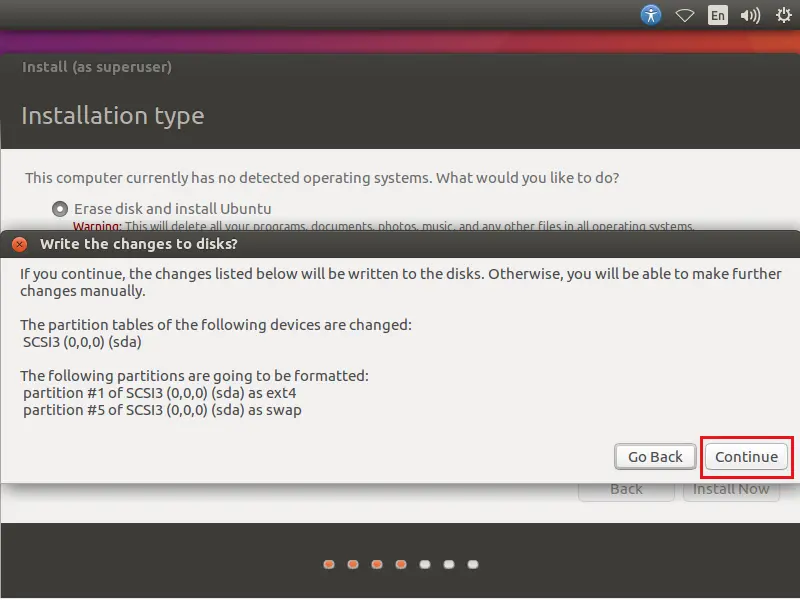
Task: Click the Continue button
Action: [746, 457]
